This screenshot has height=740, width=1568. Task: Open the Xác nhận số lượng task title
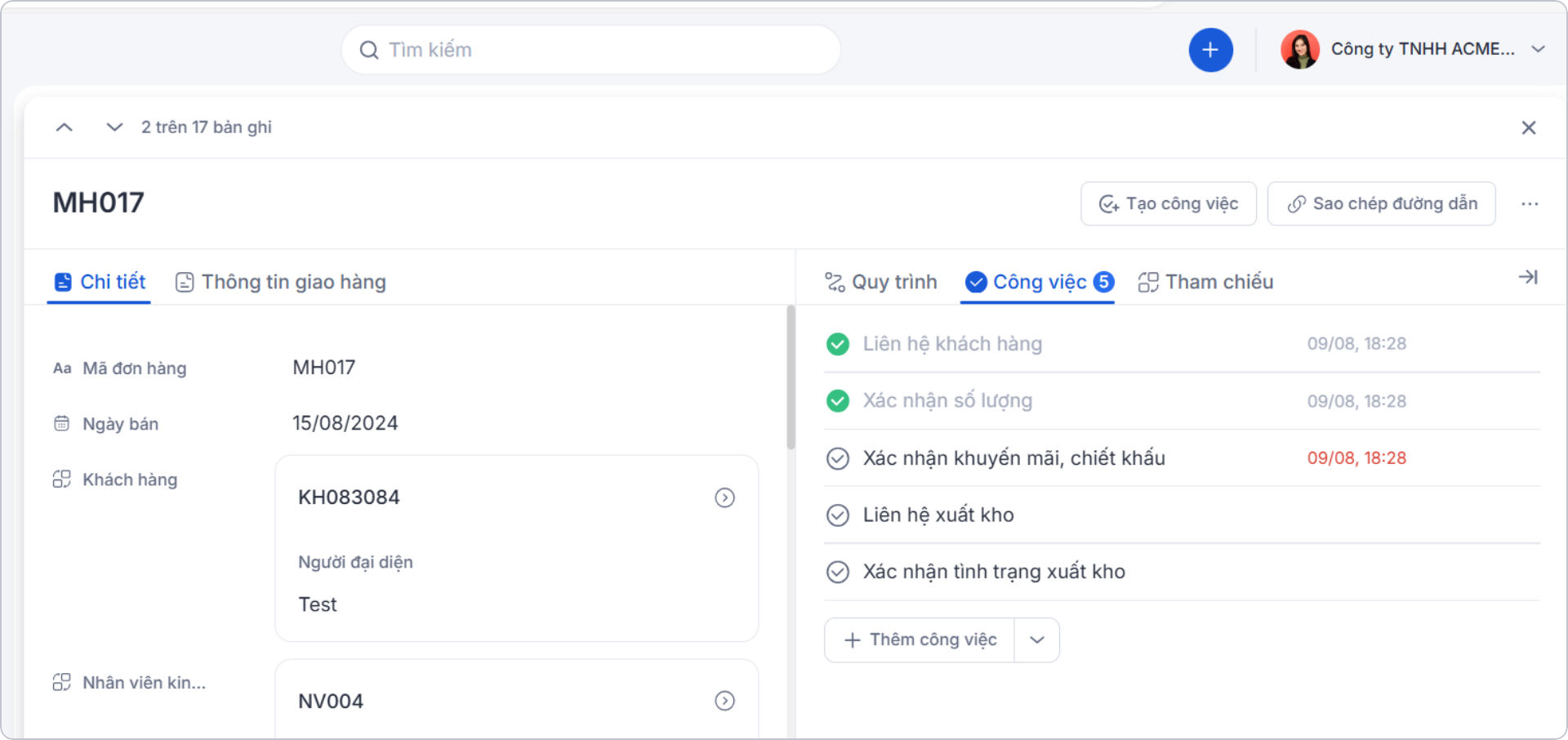[x=947, y=401]
